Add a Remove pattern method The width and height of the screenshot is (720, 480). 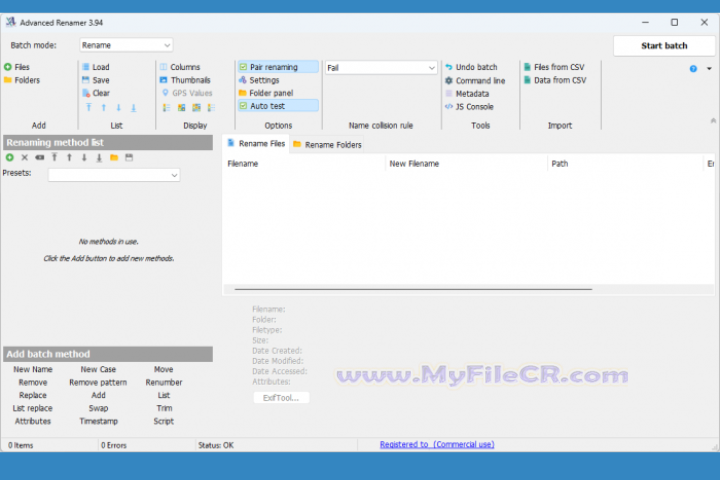point(98,382)
